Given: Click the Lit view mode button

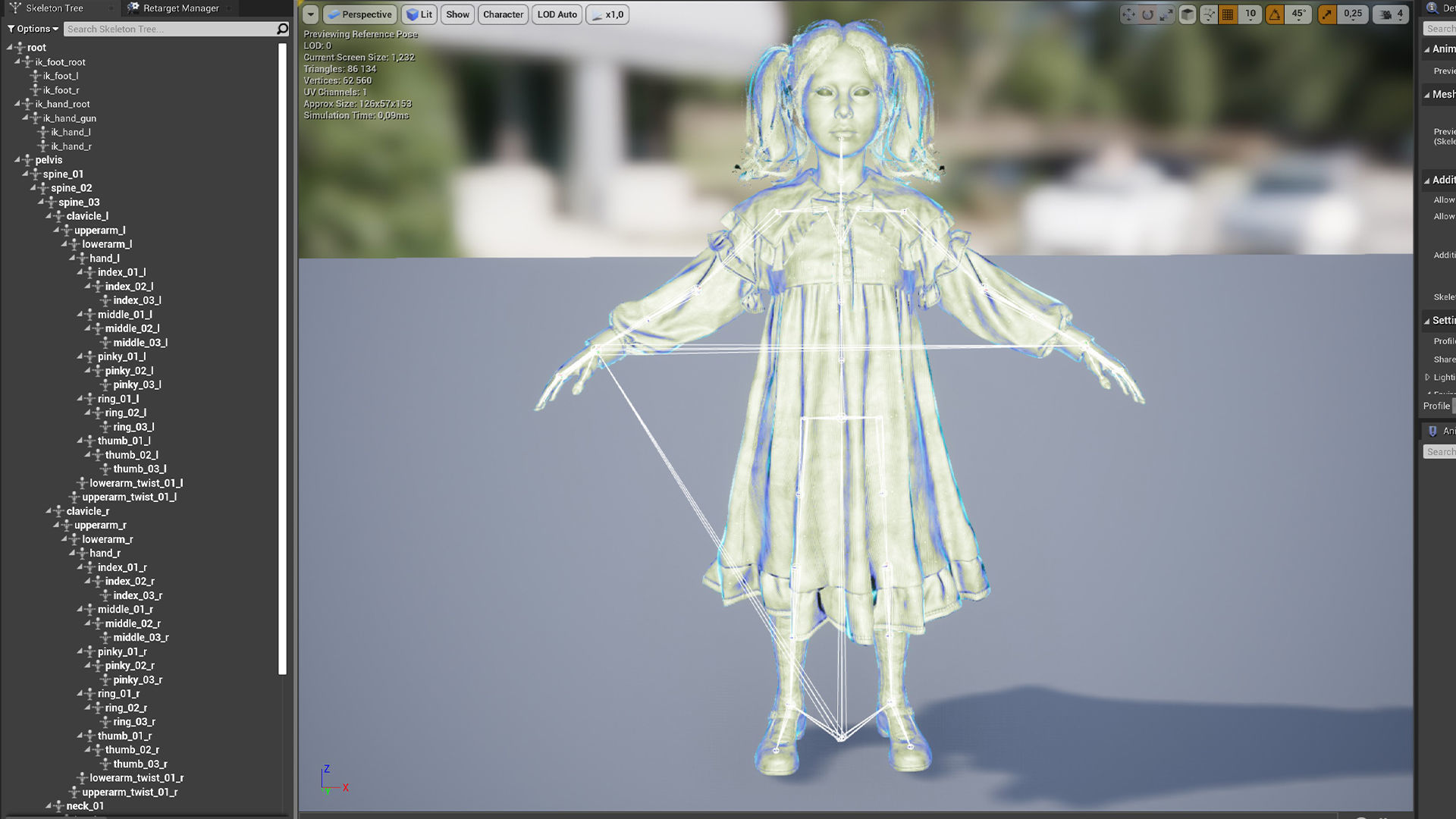Looking at the screenshot, I should coord(419,14).
